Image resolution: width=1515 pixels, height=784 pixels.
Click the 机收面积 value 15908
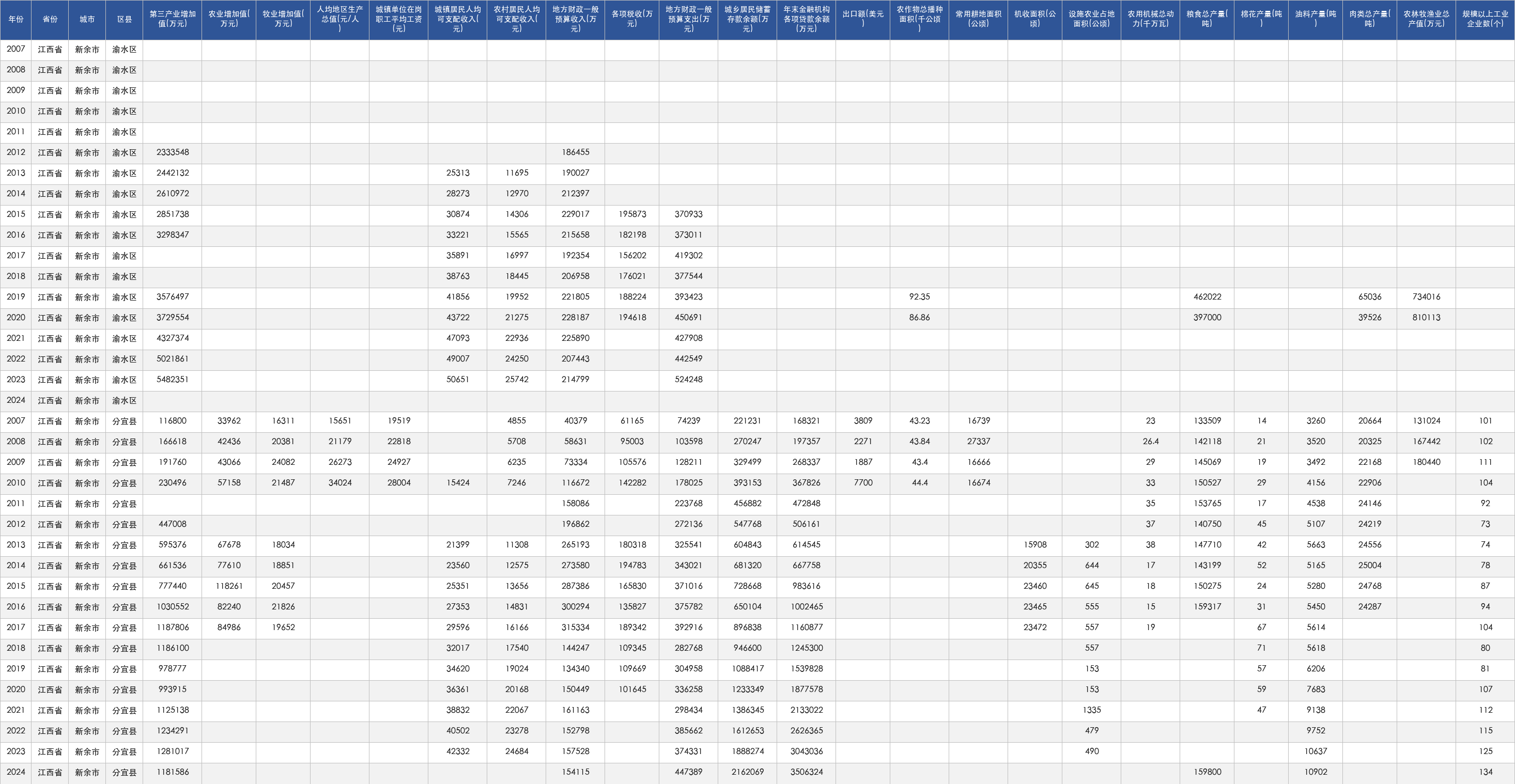coord(1034,545)
